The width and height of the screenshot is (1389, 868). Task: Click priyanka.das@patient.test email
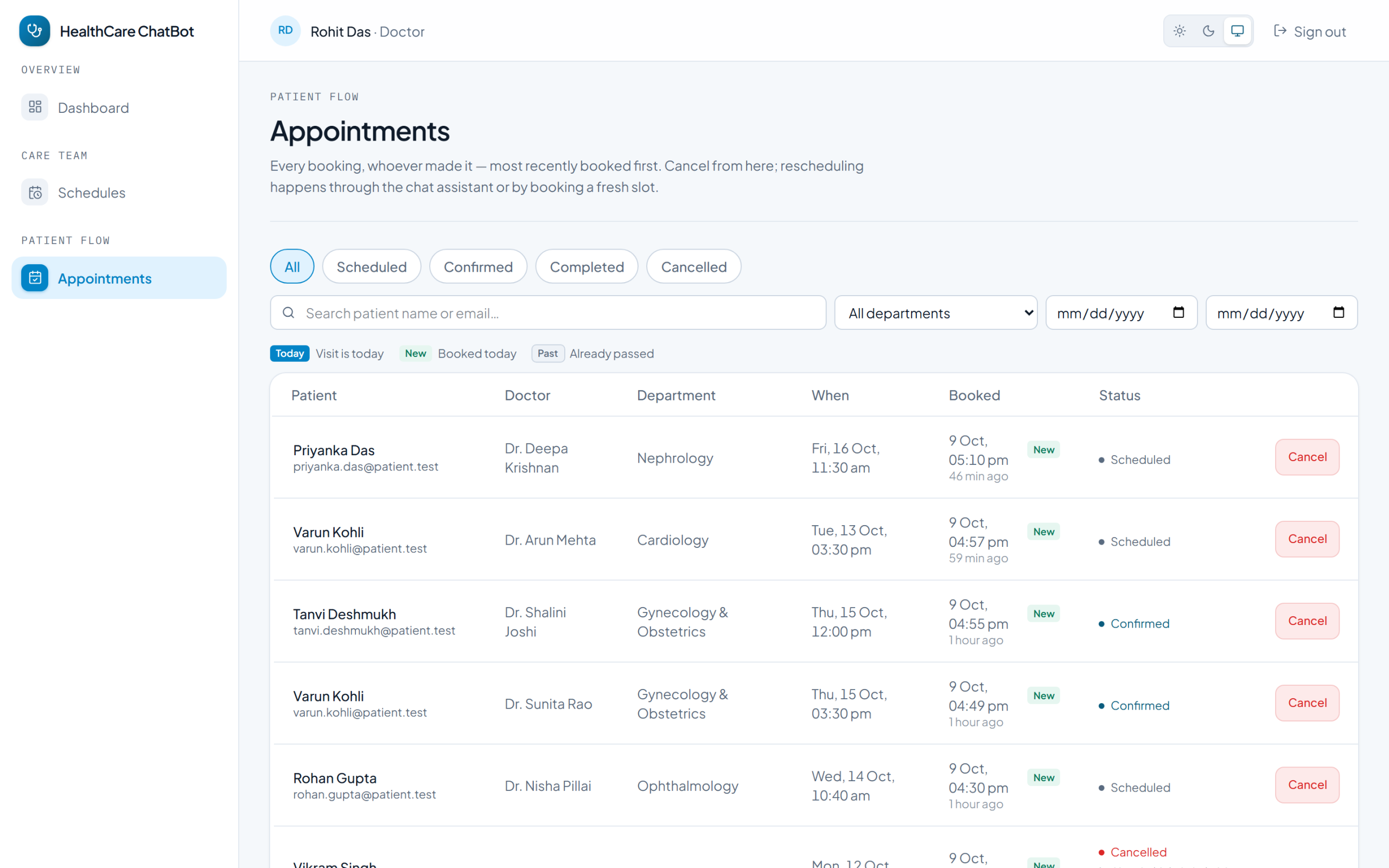pos(366,467)
